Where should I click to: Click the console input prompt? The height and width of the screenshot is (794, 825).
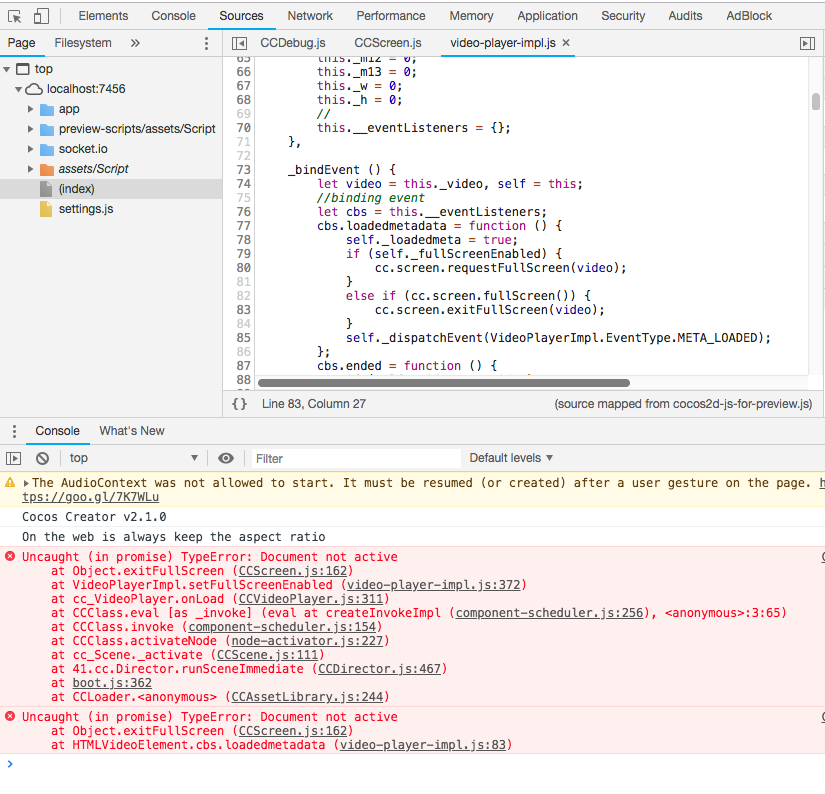coord(412,763)
